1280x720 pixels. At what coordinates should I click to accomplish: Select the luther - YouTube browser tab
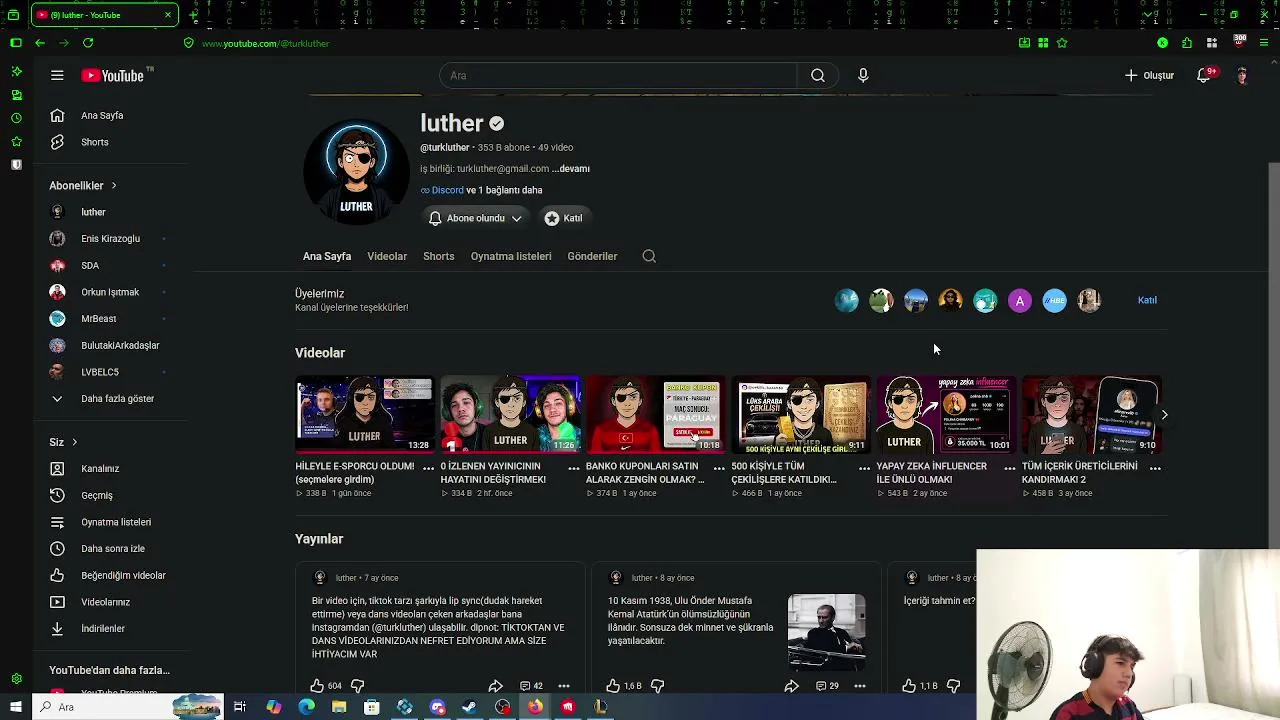coord(104,15)
